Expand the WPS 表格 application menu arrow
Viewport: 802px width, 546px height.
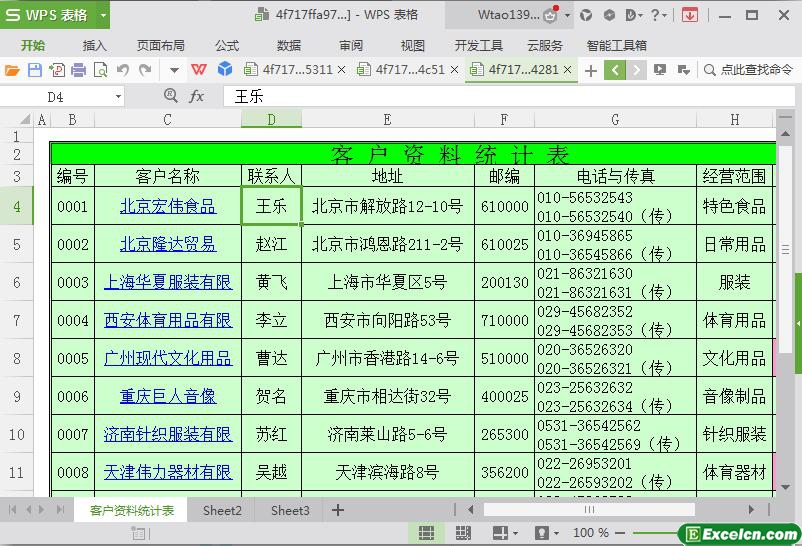(103, 15)
